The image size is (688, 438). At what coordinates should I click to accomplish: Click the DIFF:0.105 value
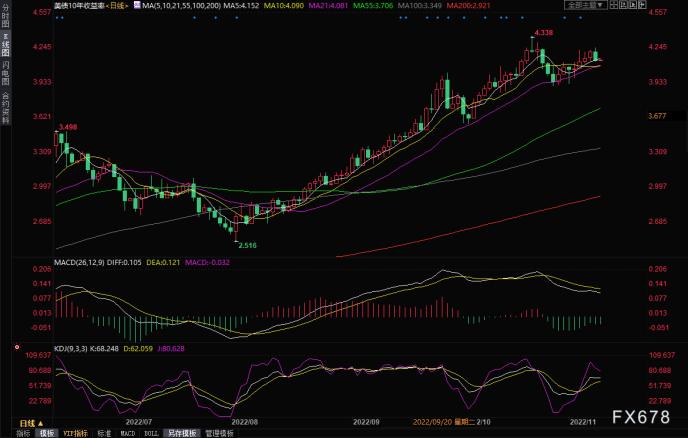[x=124, y=262]
